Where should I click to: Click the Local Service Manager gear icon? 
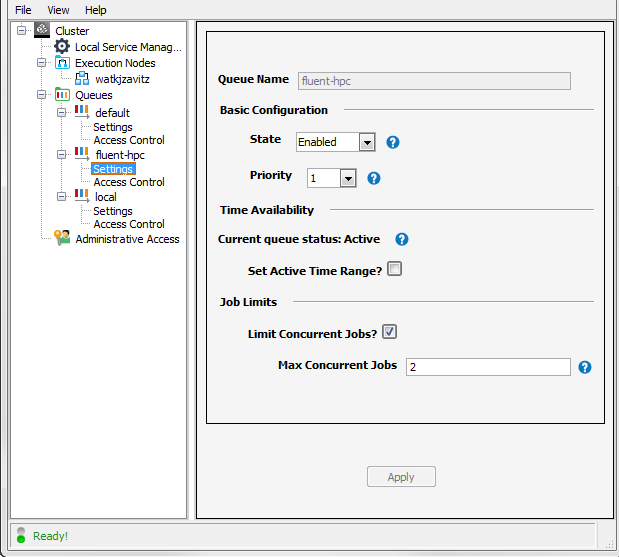point(62,47)
